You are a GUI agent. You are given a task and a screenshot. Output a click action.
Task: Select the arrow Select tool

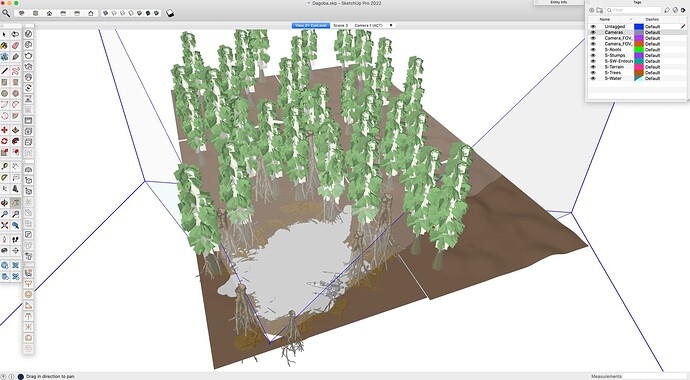coord(4,34)
